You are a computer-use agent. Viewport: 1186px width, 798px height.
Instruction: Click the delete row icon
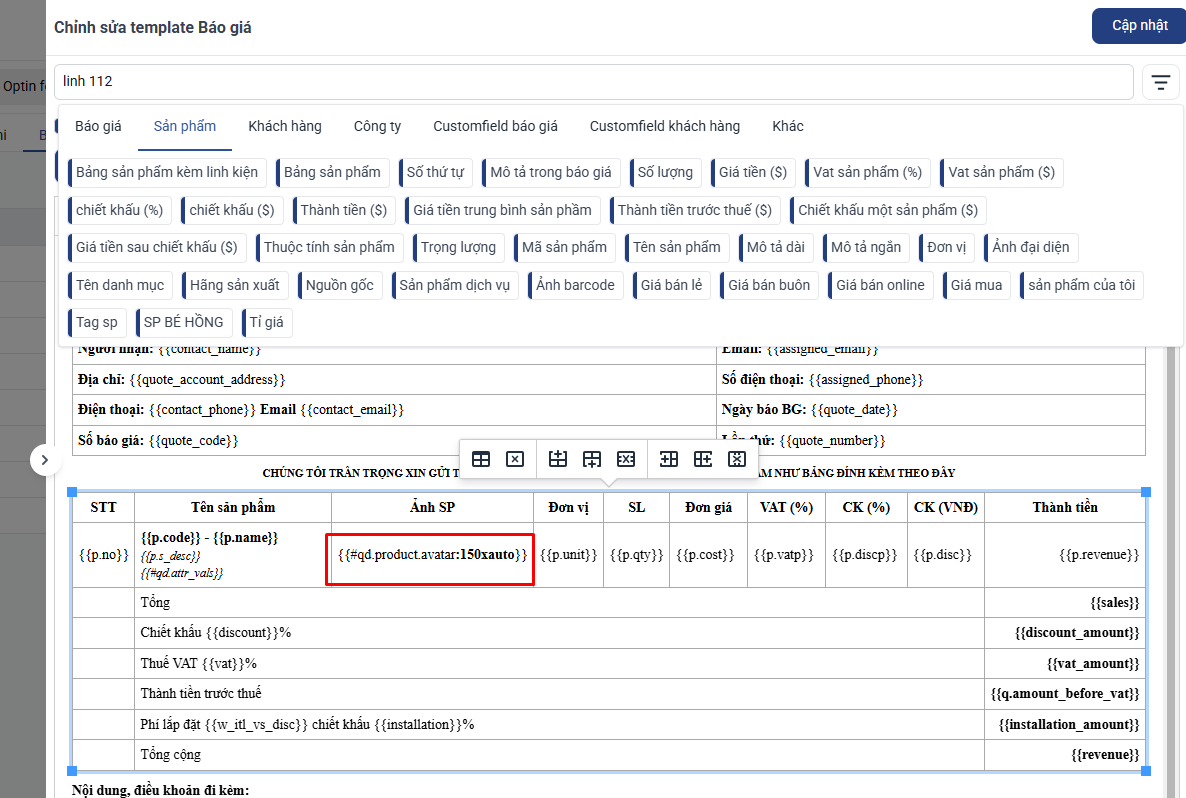[626, 459]
